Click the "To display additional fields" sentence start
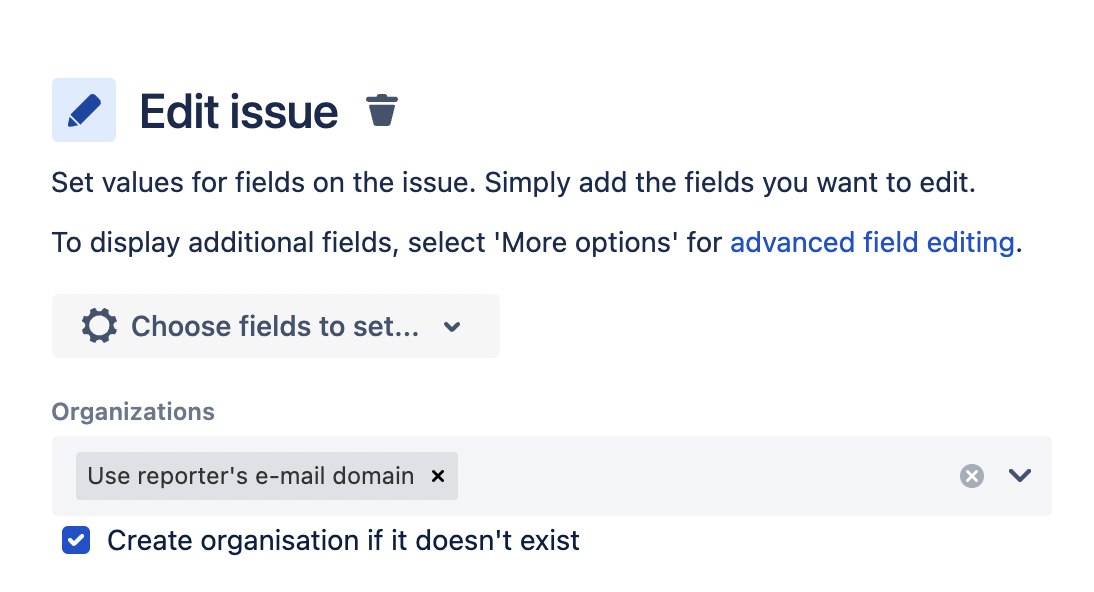This screenshot has height=592, width=1094. (225, 243)
